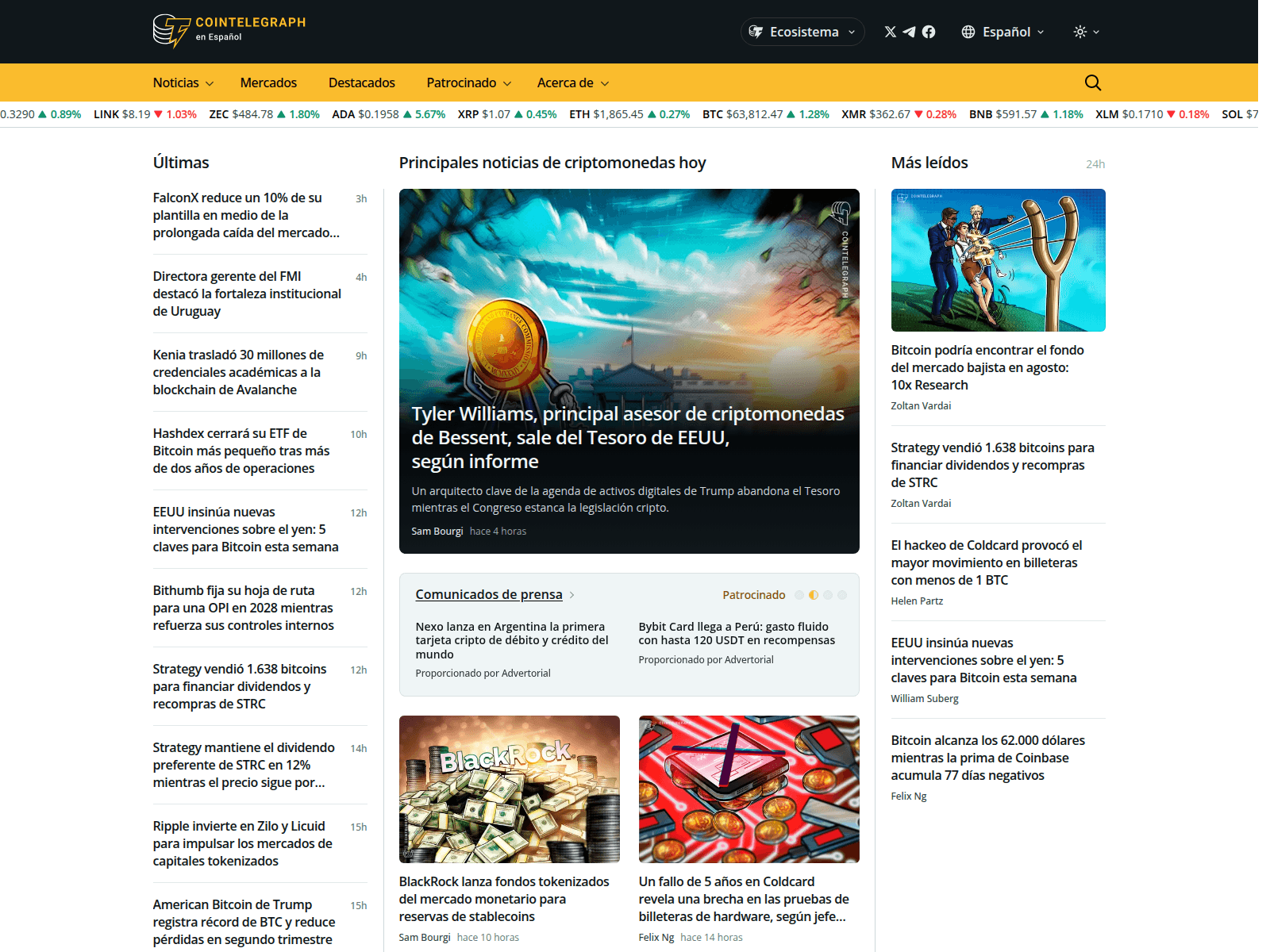Screen dimensions: 1270x952
Task: Open the search magnifier icon
Action: click(1093, 83)
